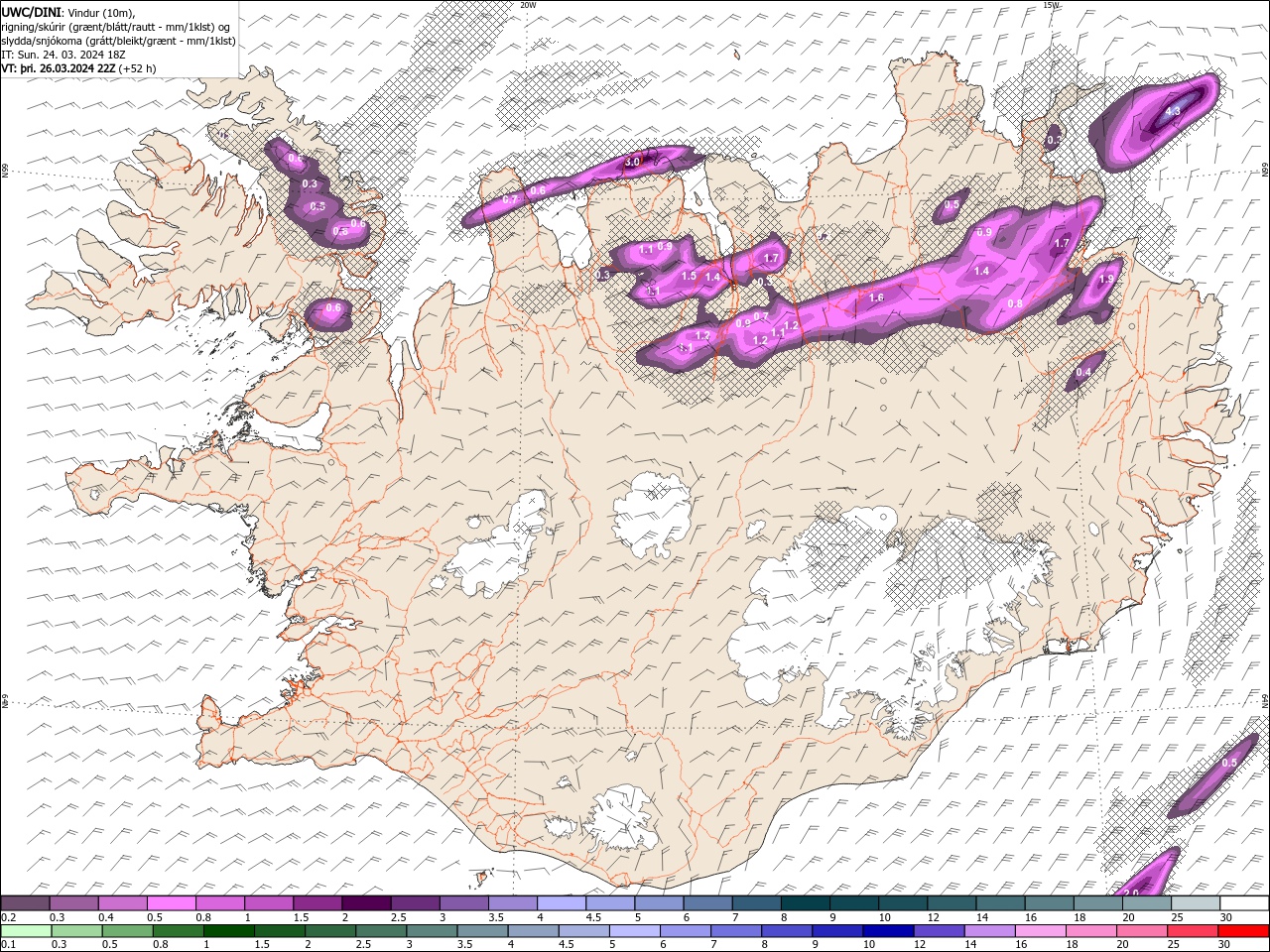Select bottom legend swatch between 0.5 and 0.8

pyautogui.click(x=128, y=931)
